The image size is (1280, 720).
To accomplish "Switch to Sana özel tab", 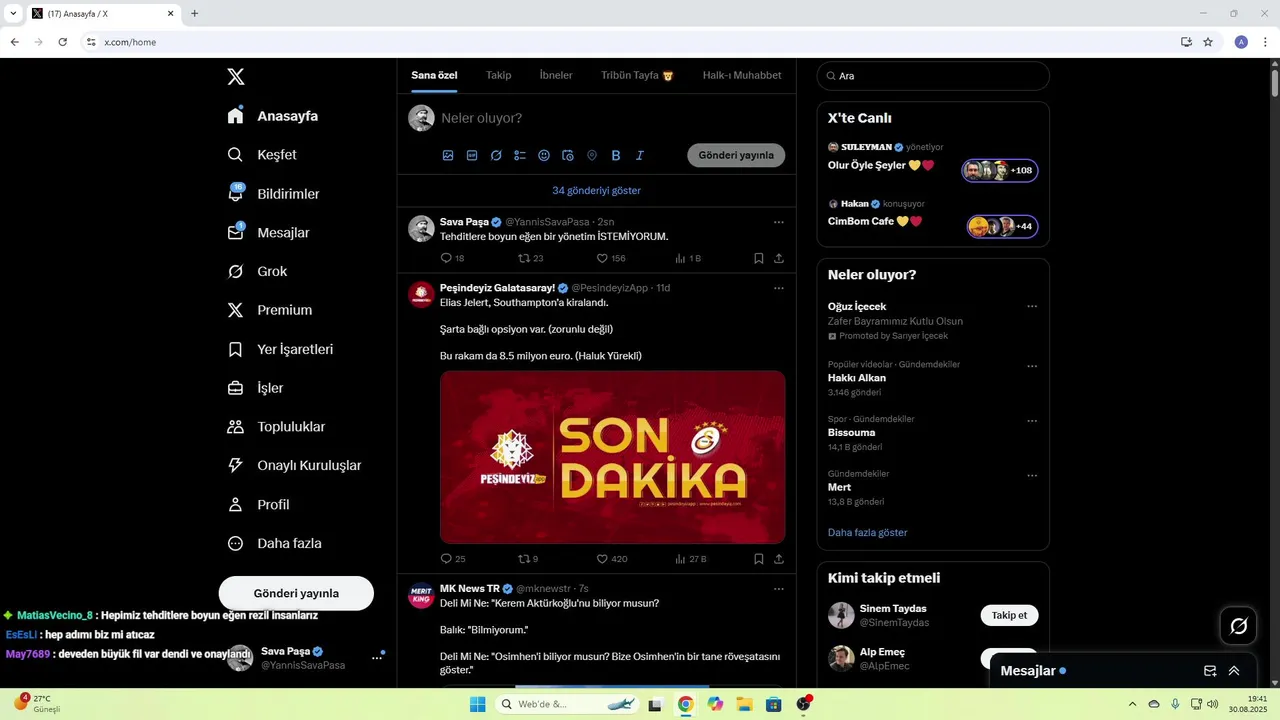I will (x=434, y=76).
